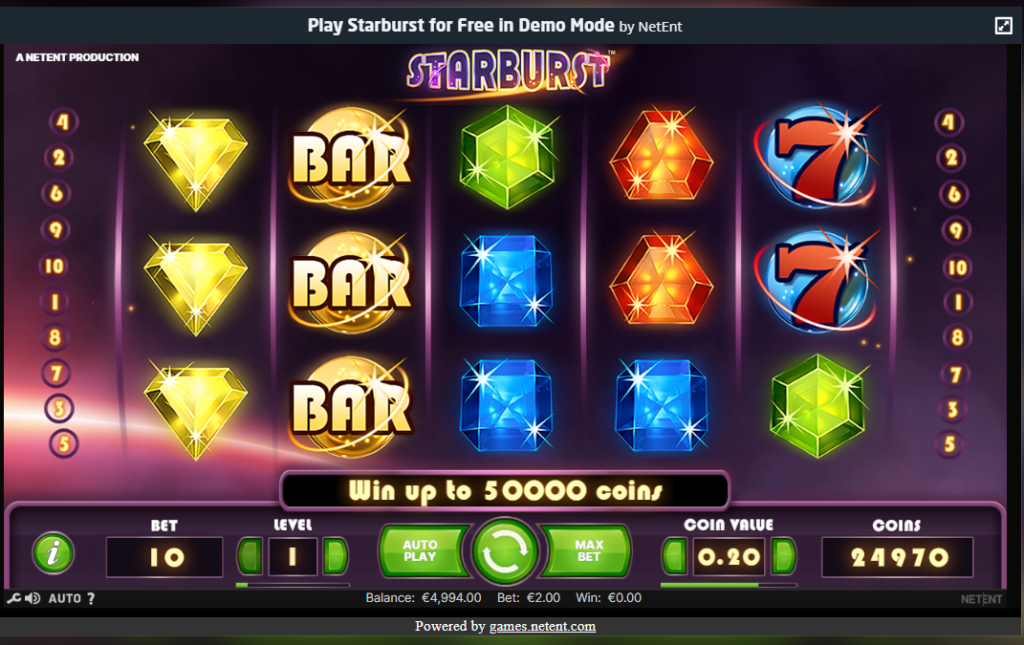Open the question mark help icon

[x=91, y=598]
